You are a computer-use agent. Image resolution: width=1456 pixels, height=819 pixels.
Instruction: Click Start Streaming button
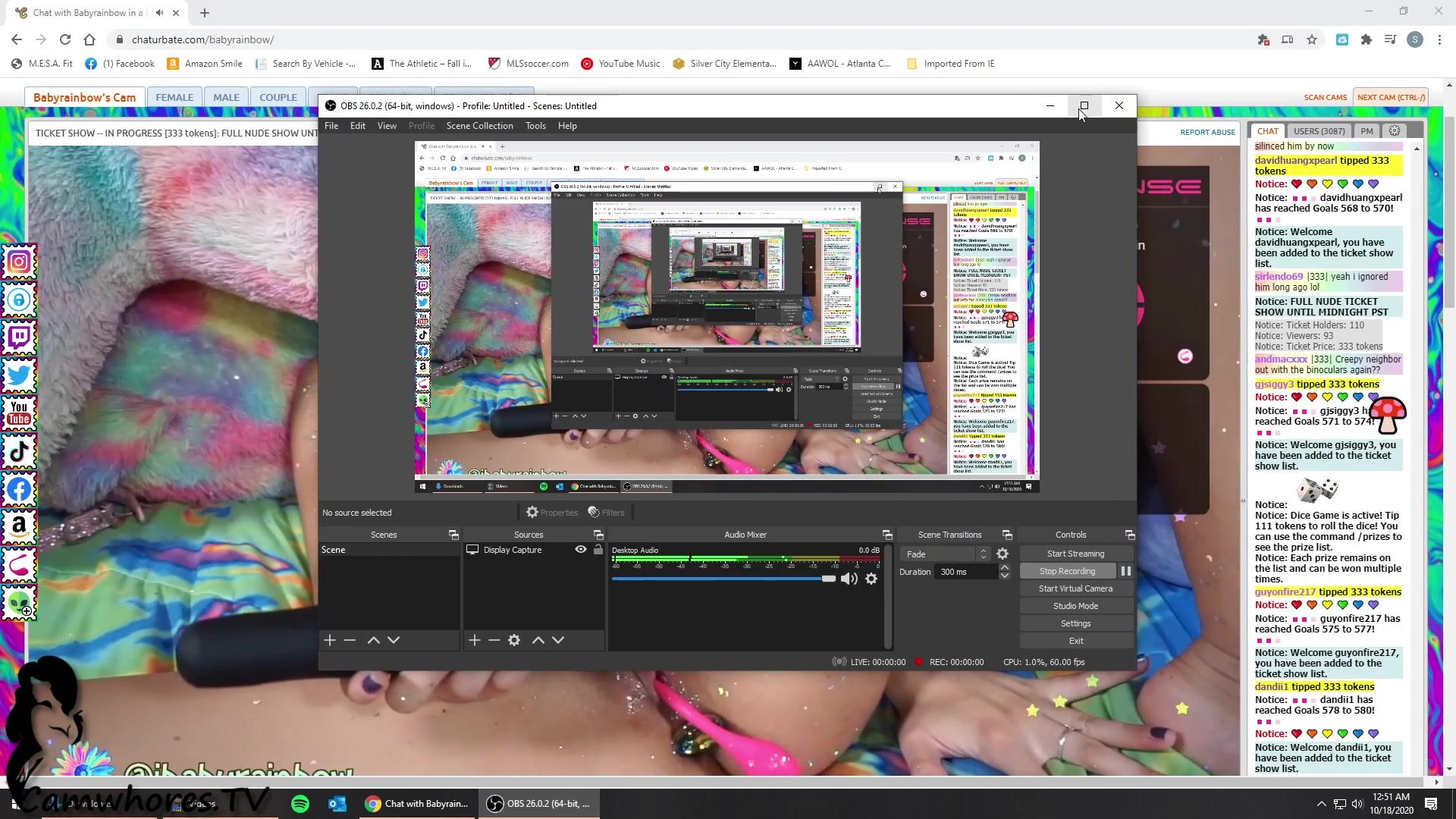click(x=1075, y=554)
